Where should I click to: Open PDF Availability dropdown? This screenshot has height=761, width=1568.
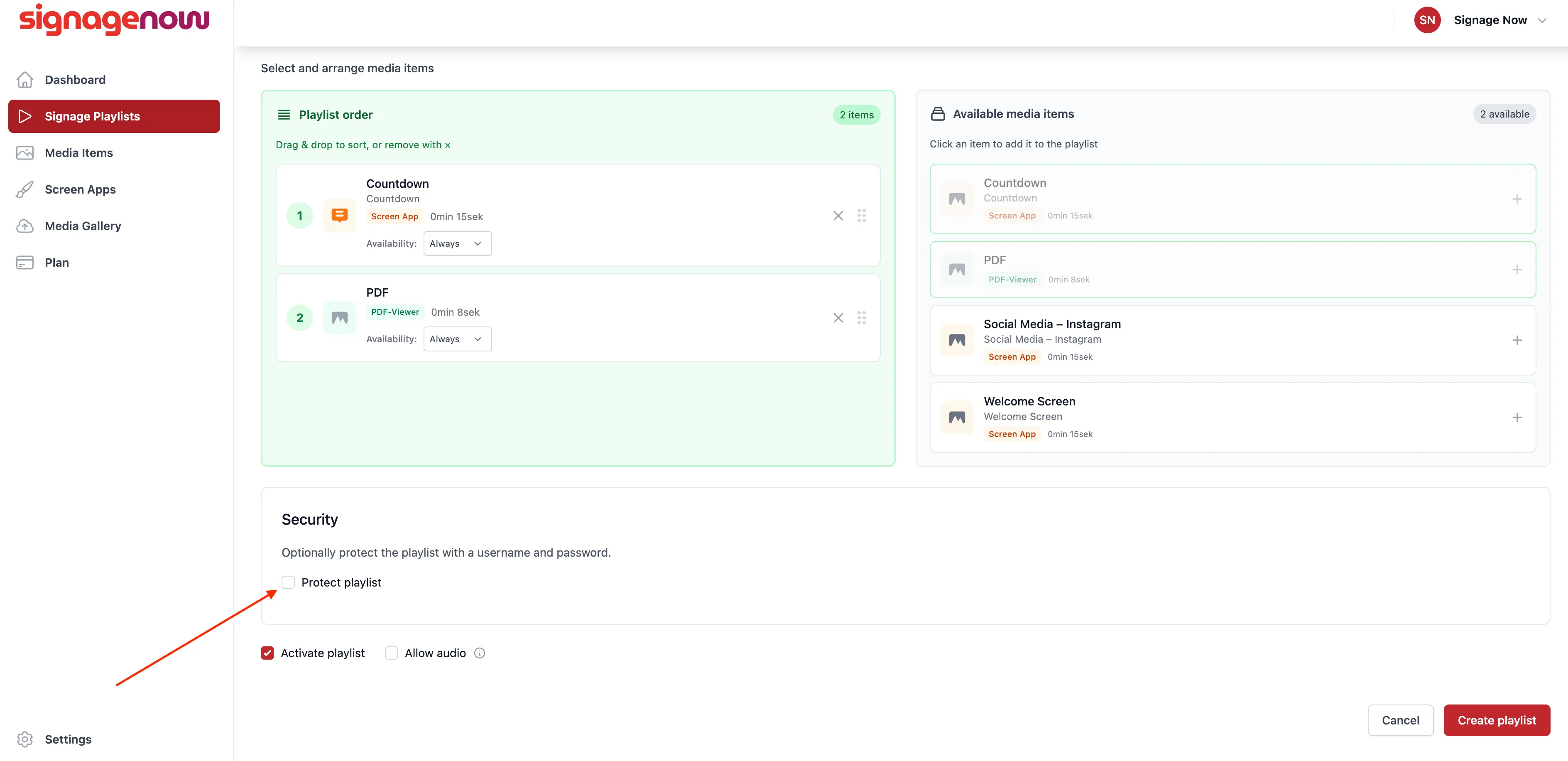457,339
